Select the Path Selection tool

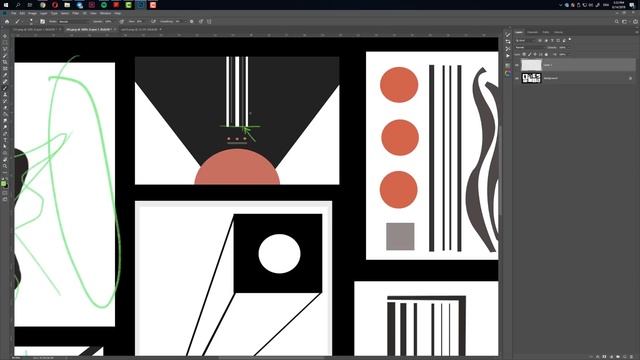pyautogui.click(x=5, y=146)
